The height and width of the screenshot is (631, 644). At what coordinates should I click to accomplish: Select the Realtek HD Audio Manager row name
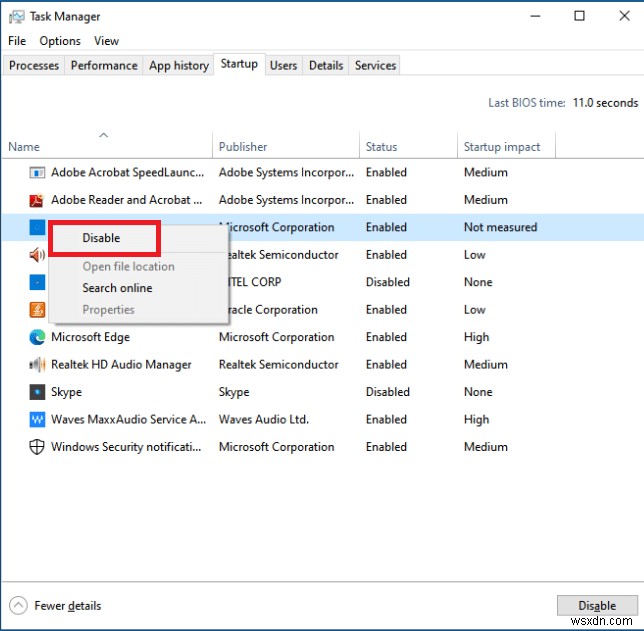point(121,365)
